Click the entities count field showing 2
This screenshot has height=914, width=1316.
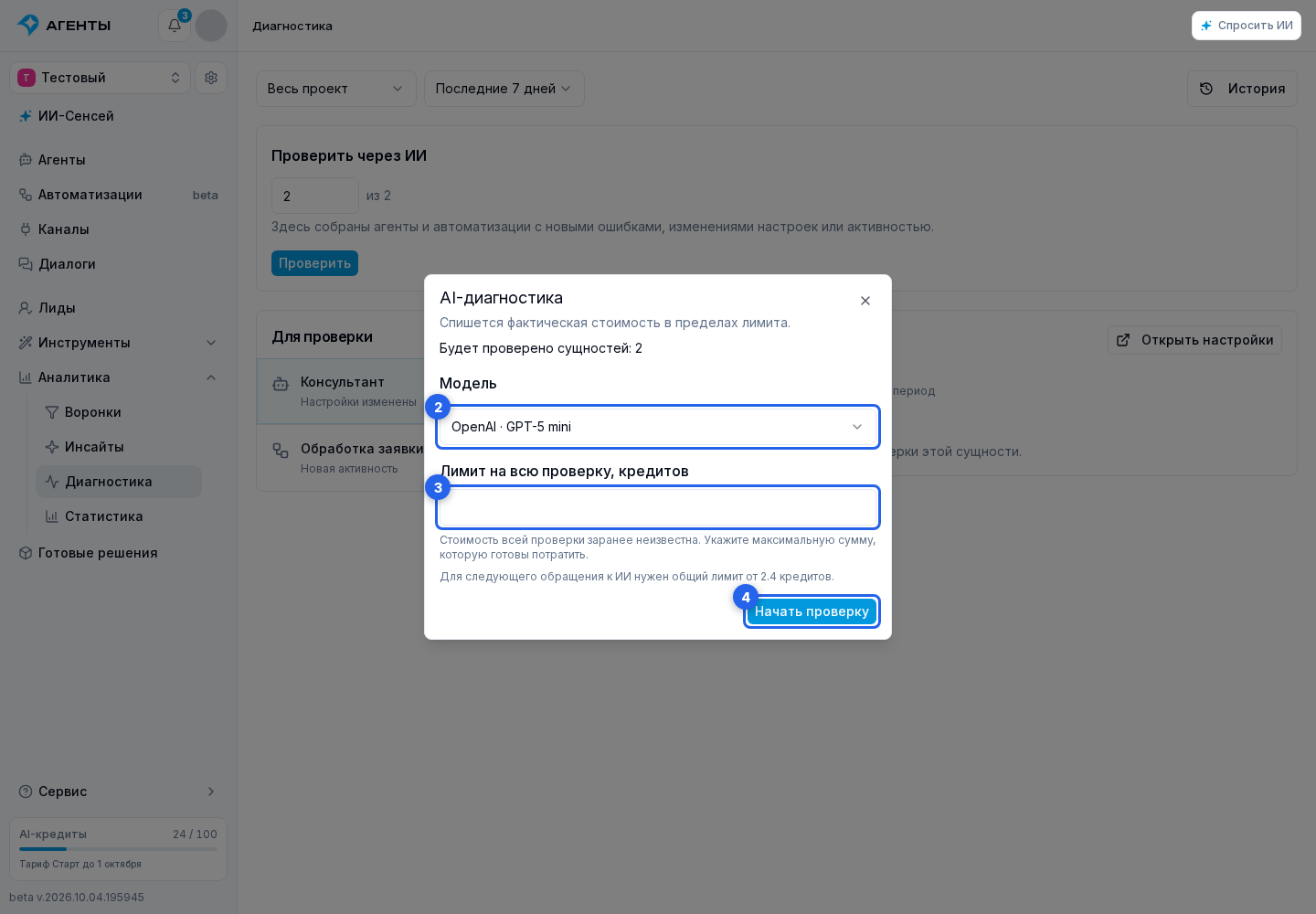point(315,196)
